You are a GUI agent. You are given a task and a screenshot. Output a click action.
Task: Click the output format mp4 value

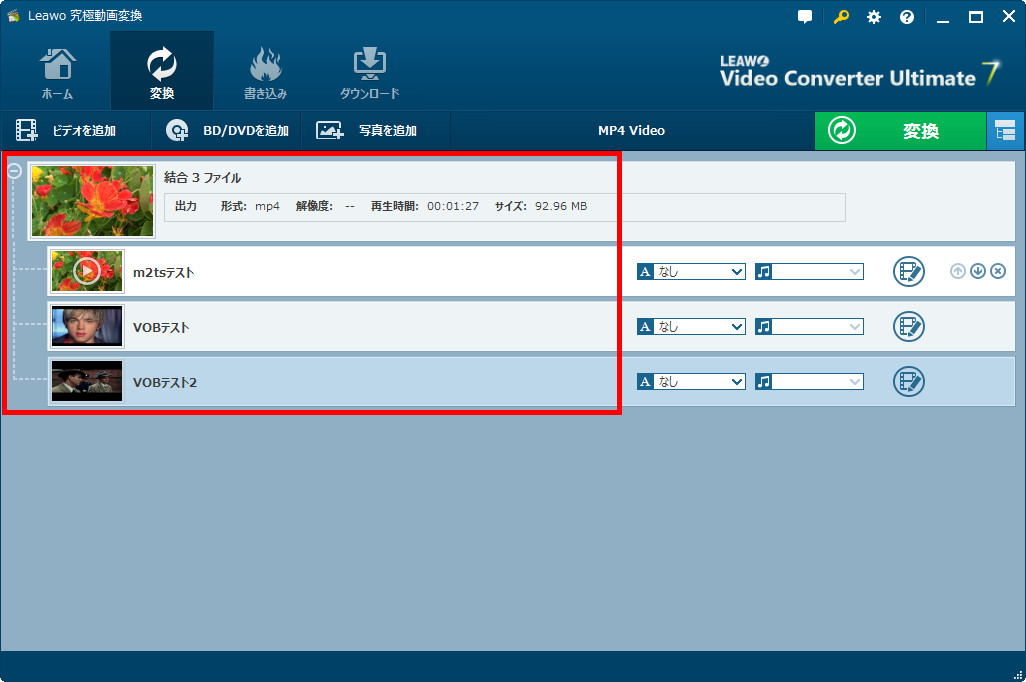click(x=267, y=206)
